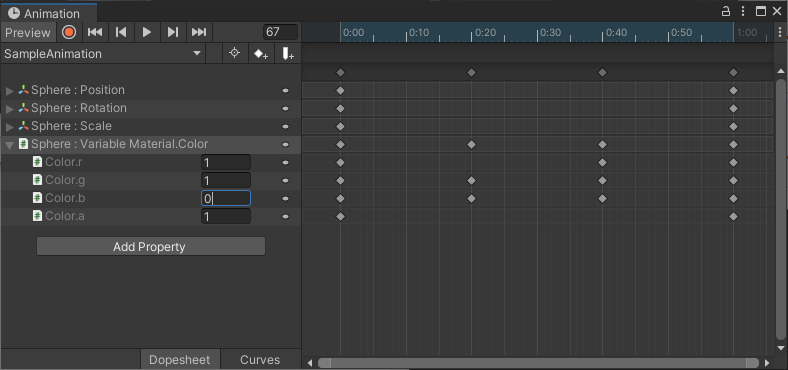This screenshot has height=370, width=788.
Task: Click the timeline scroll right arrow
Action: coord(767,363)
